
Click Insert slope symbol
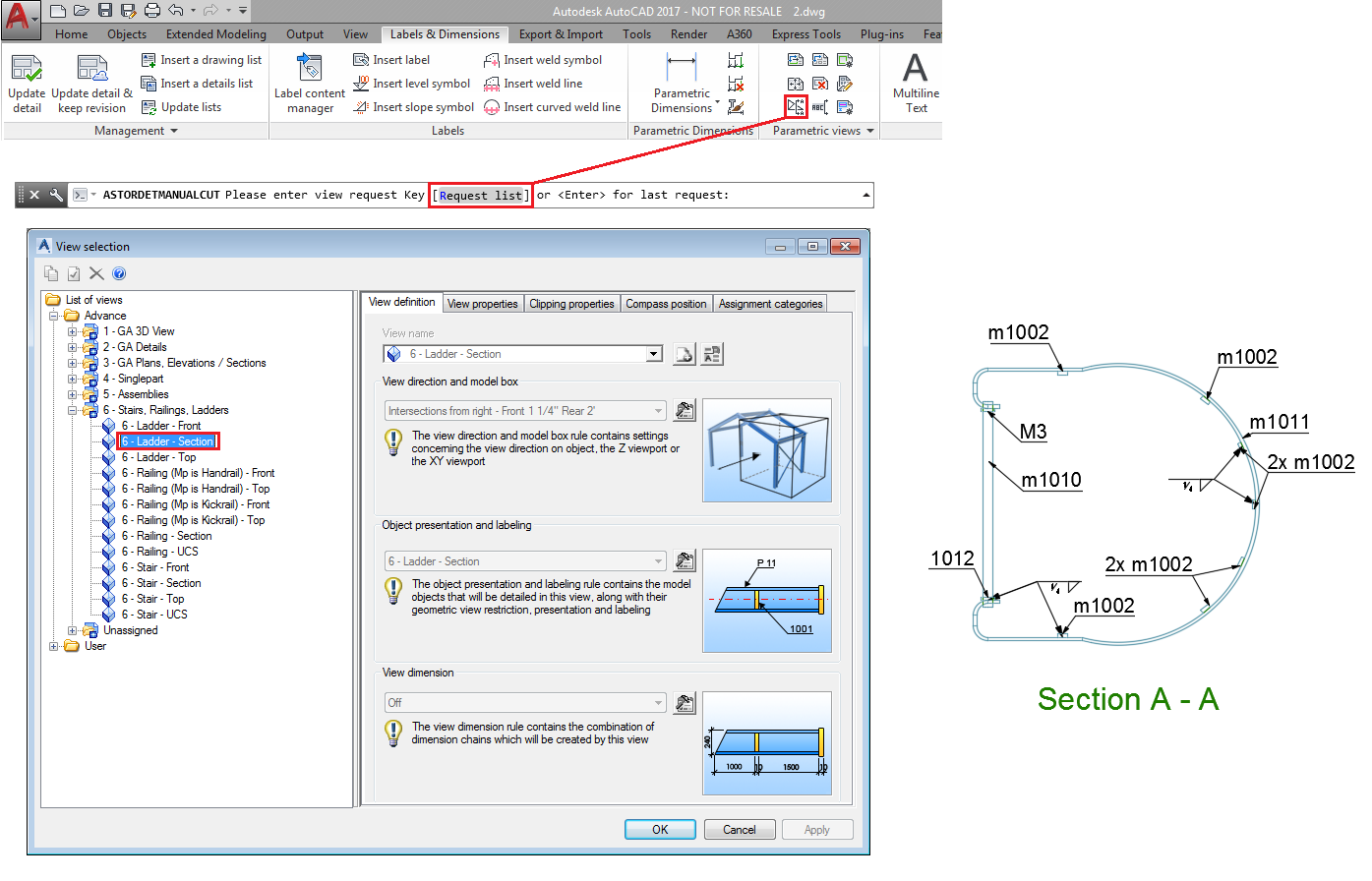[x=413, y=107]
